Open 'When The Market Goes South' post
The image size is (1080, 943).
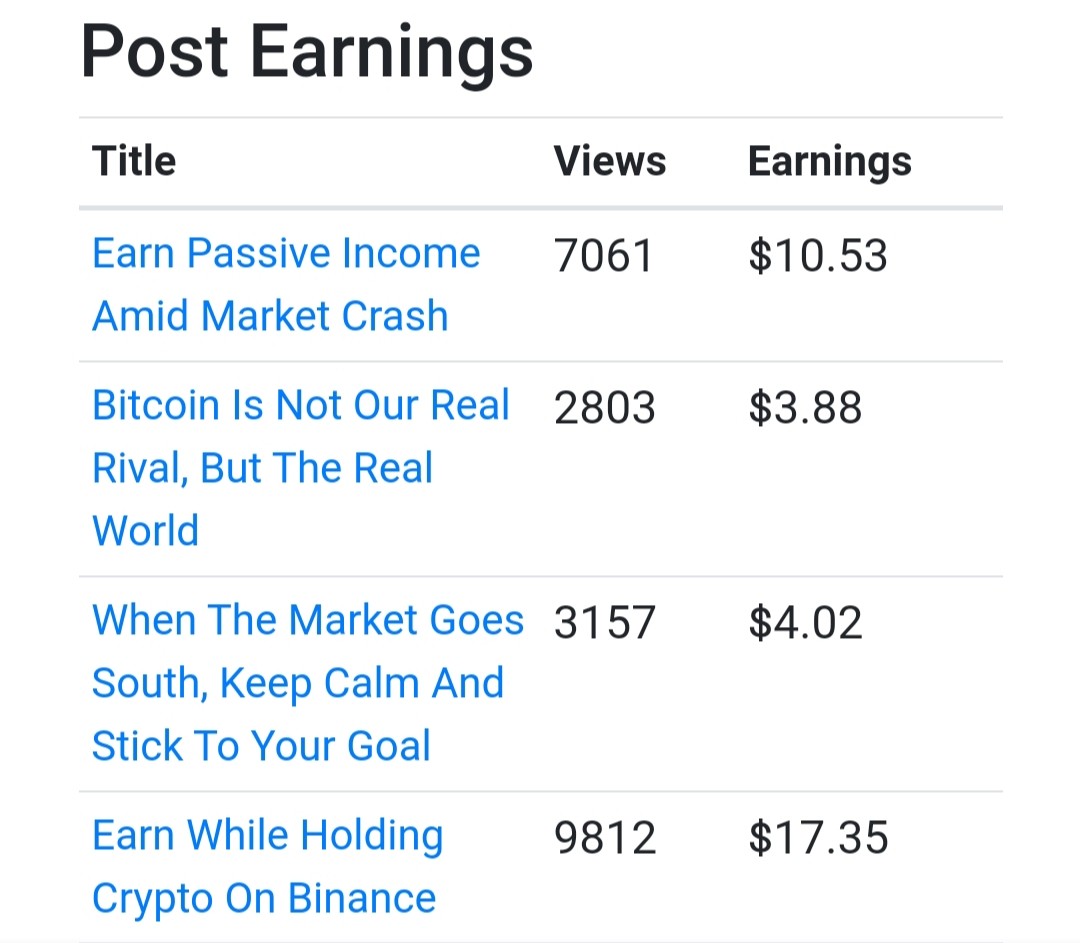click(x=308, y=682)
